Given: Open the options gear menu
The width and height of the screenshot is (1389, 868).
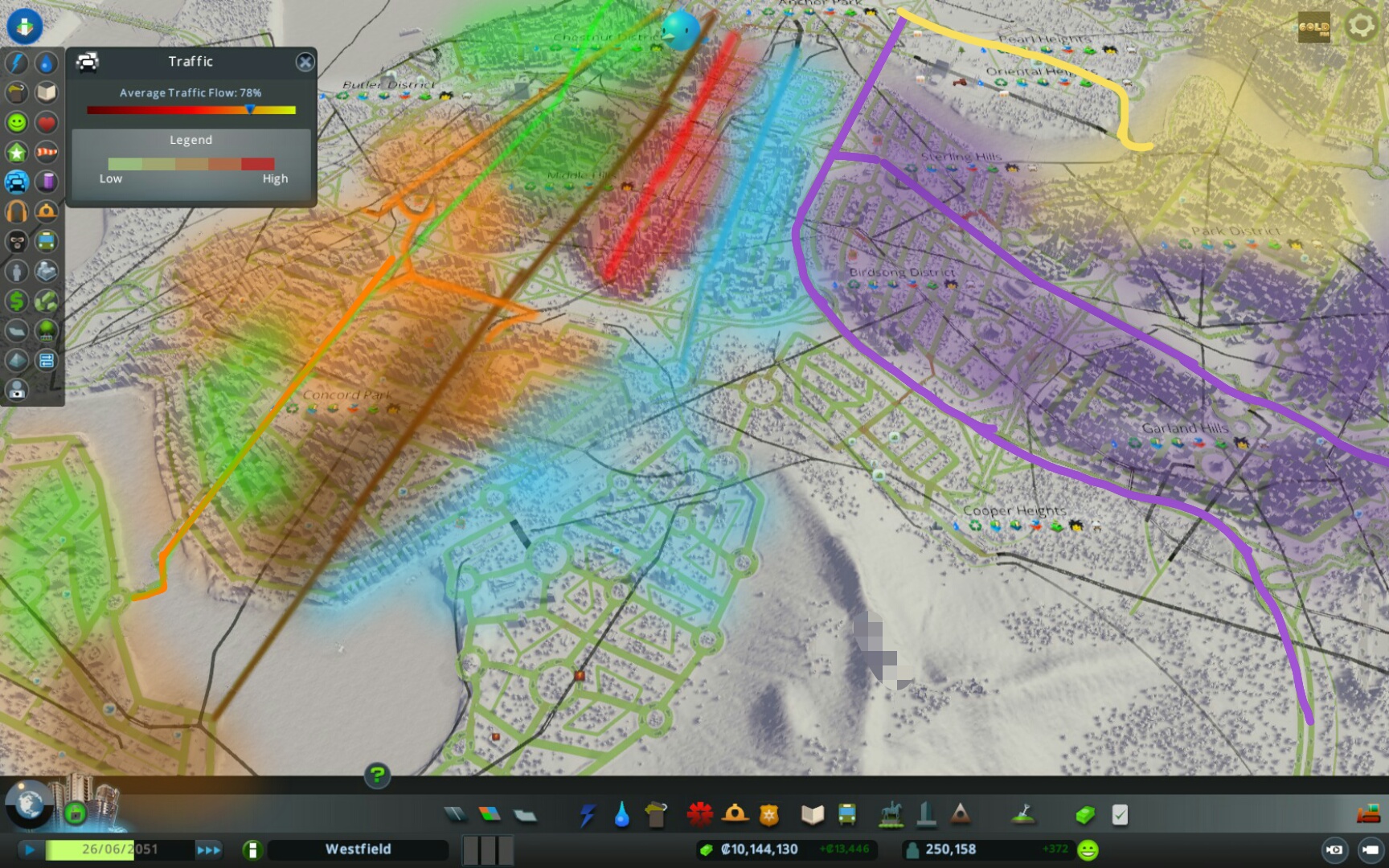Looking at the screenshot, I should point(1361,27).
